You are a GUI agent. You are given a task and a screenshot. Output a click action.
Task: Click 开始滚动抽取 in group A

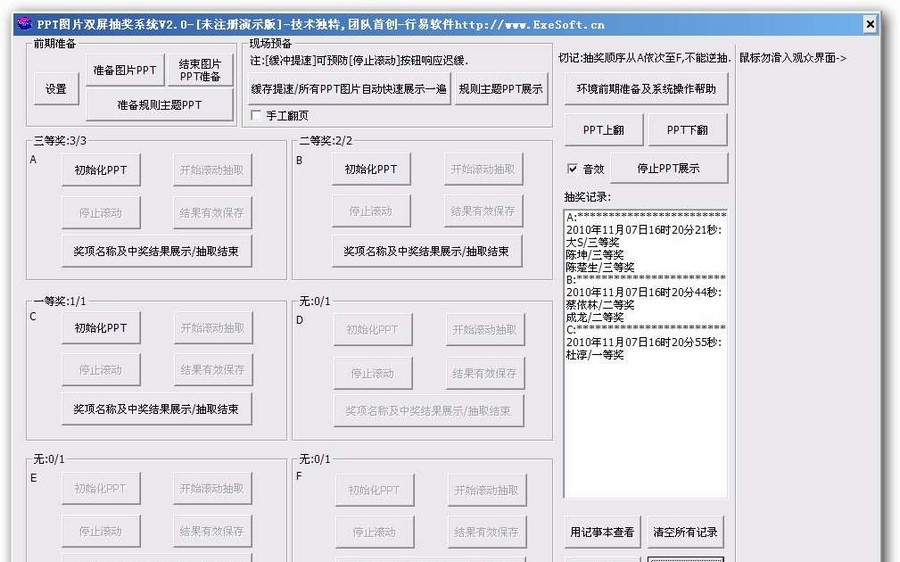coord(212,170)
